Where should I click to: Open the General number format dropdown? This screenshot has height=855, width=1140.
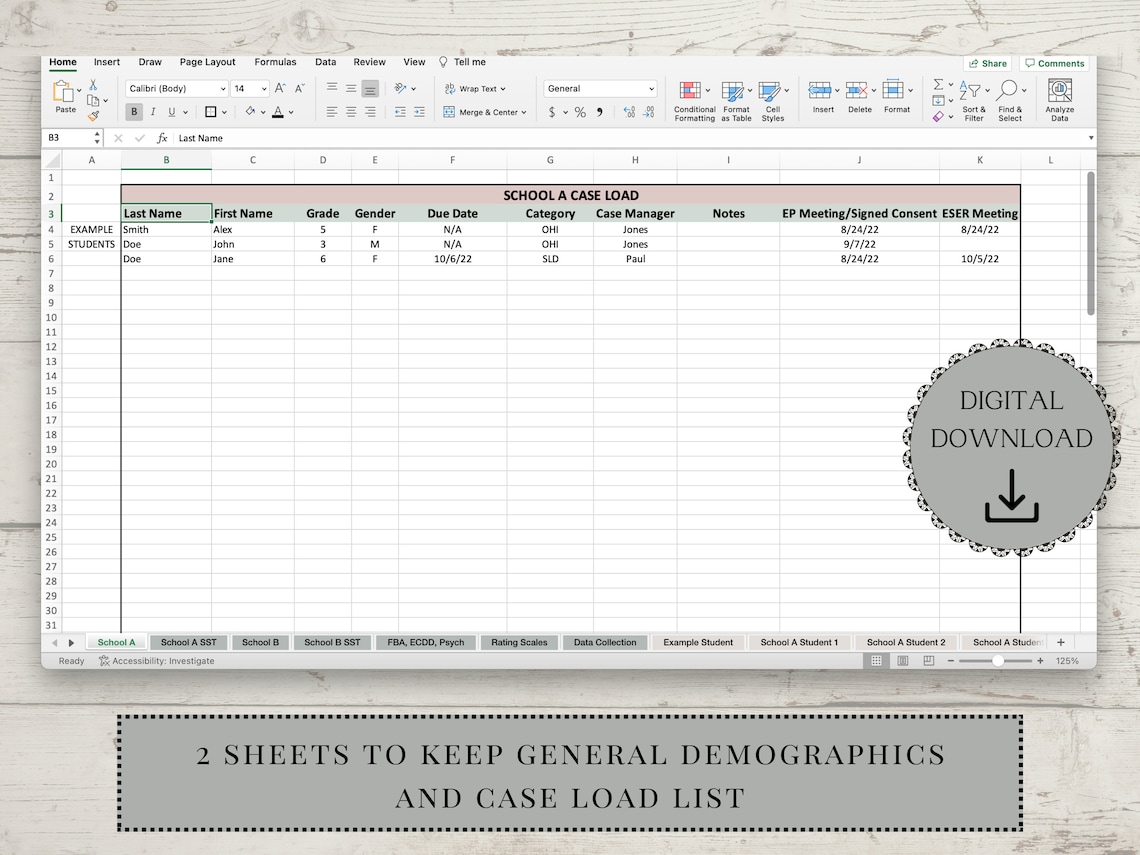[599, 88]
